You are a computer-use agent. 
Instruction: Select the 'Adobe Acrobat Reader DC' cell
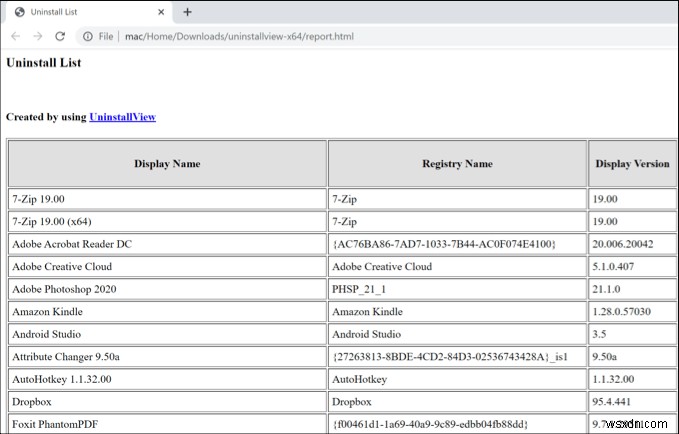tap(167, 244)
